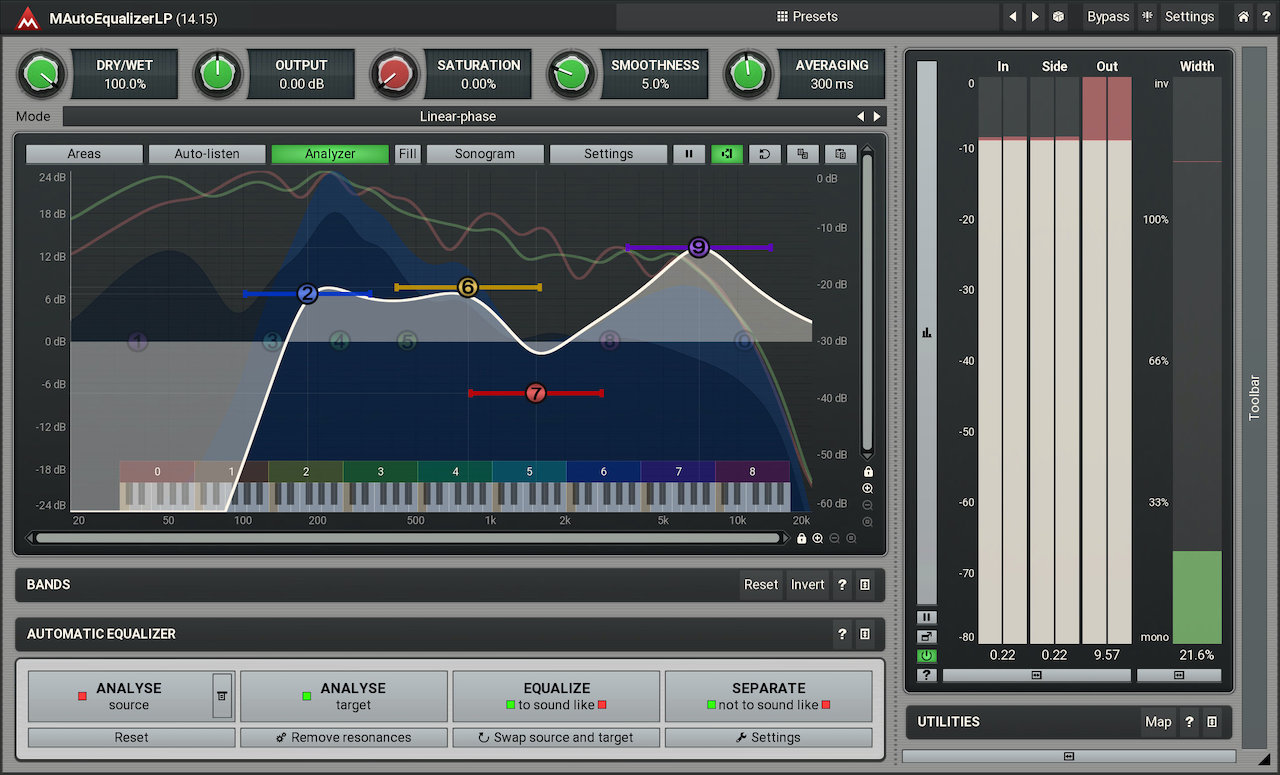Disable the meters green power button
1280x775 pixels.
[x=927, y=656]
